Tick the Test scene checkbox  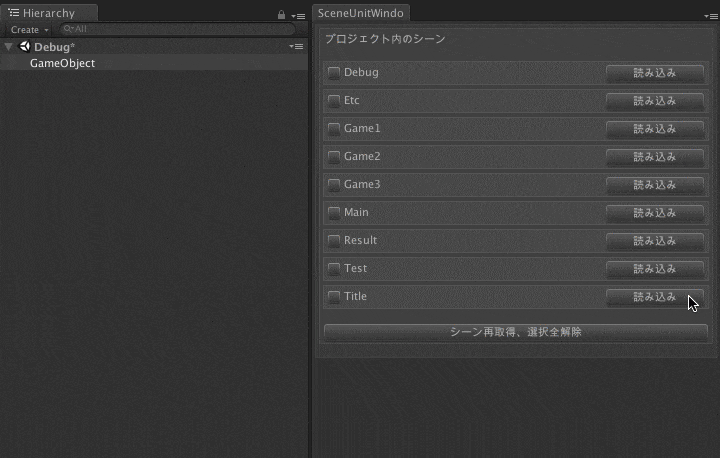pyautogui.click(x=334, y=269)
